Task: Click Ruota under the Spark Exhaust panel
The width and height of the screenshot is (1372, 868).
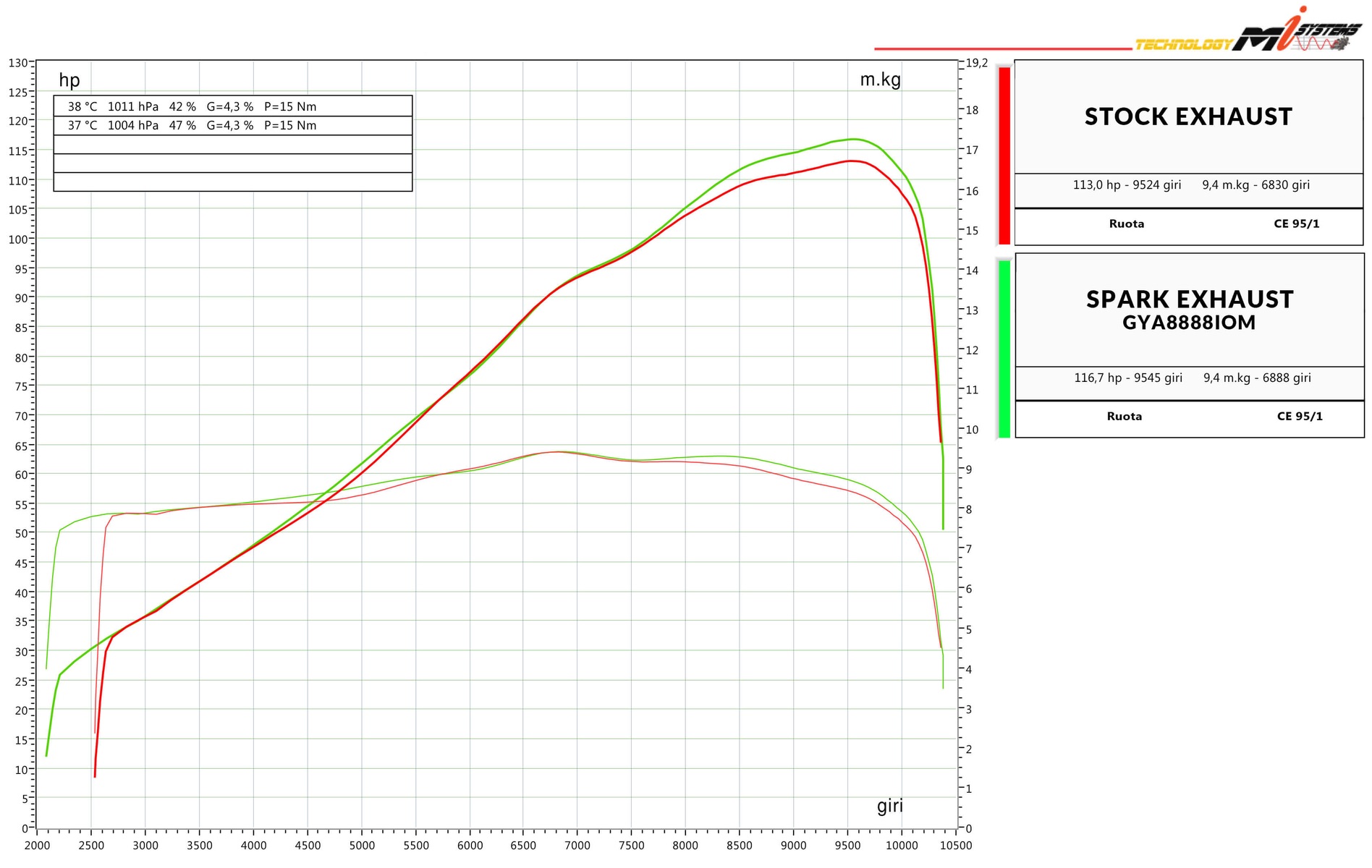Action: coord(1124,417)
